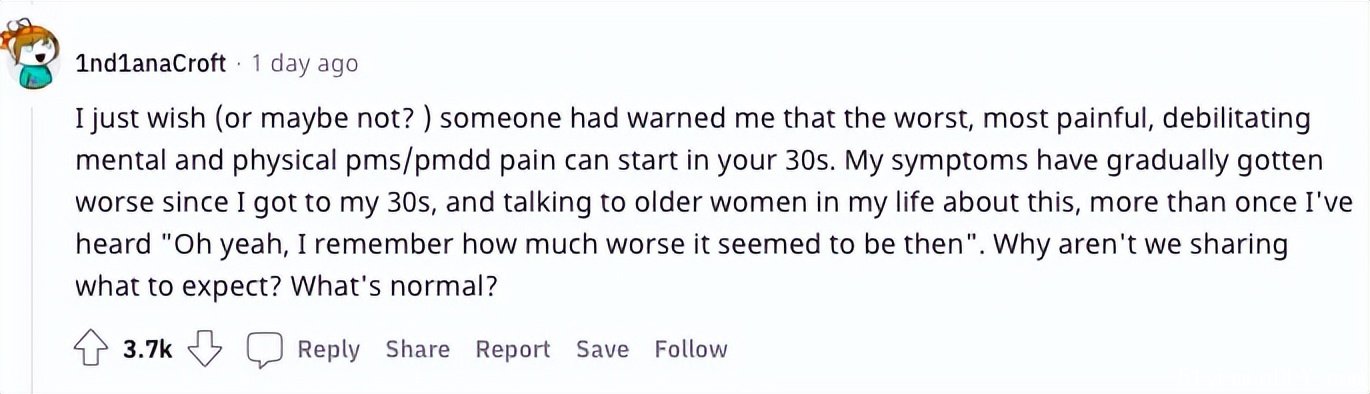
Task: Open the "1 day ago" timestamp permalink
Action: 304,64
